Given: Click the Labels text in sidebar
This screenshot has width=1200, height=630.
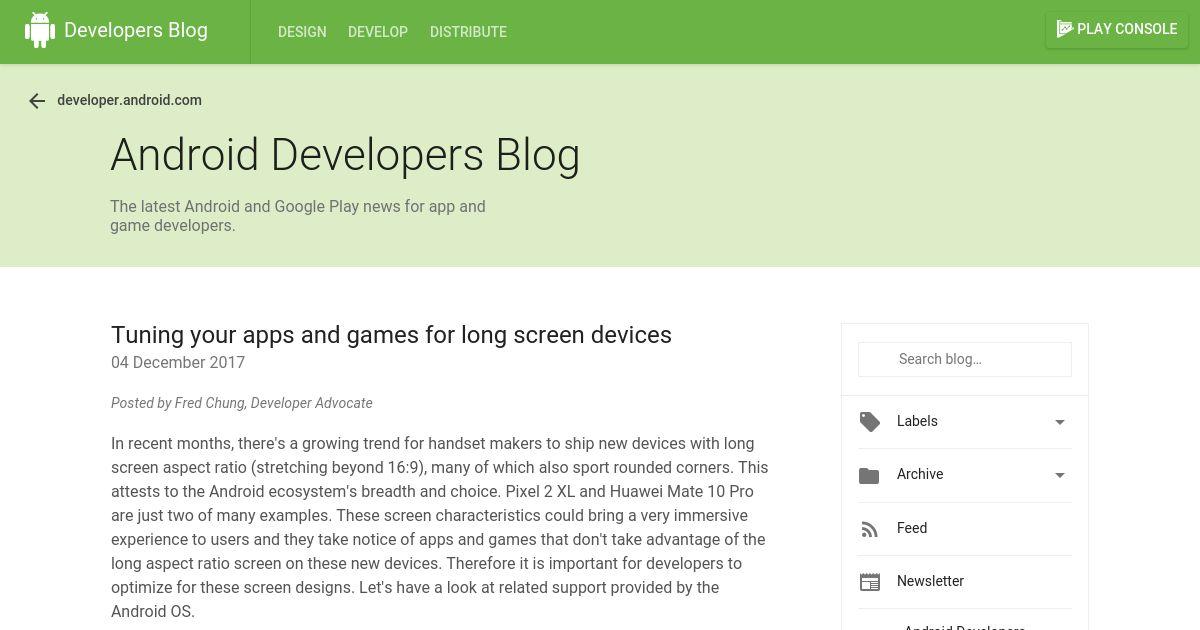Looking at the screenshot, I should pyautogui.click(x=917, y=421).
